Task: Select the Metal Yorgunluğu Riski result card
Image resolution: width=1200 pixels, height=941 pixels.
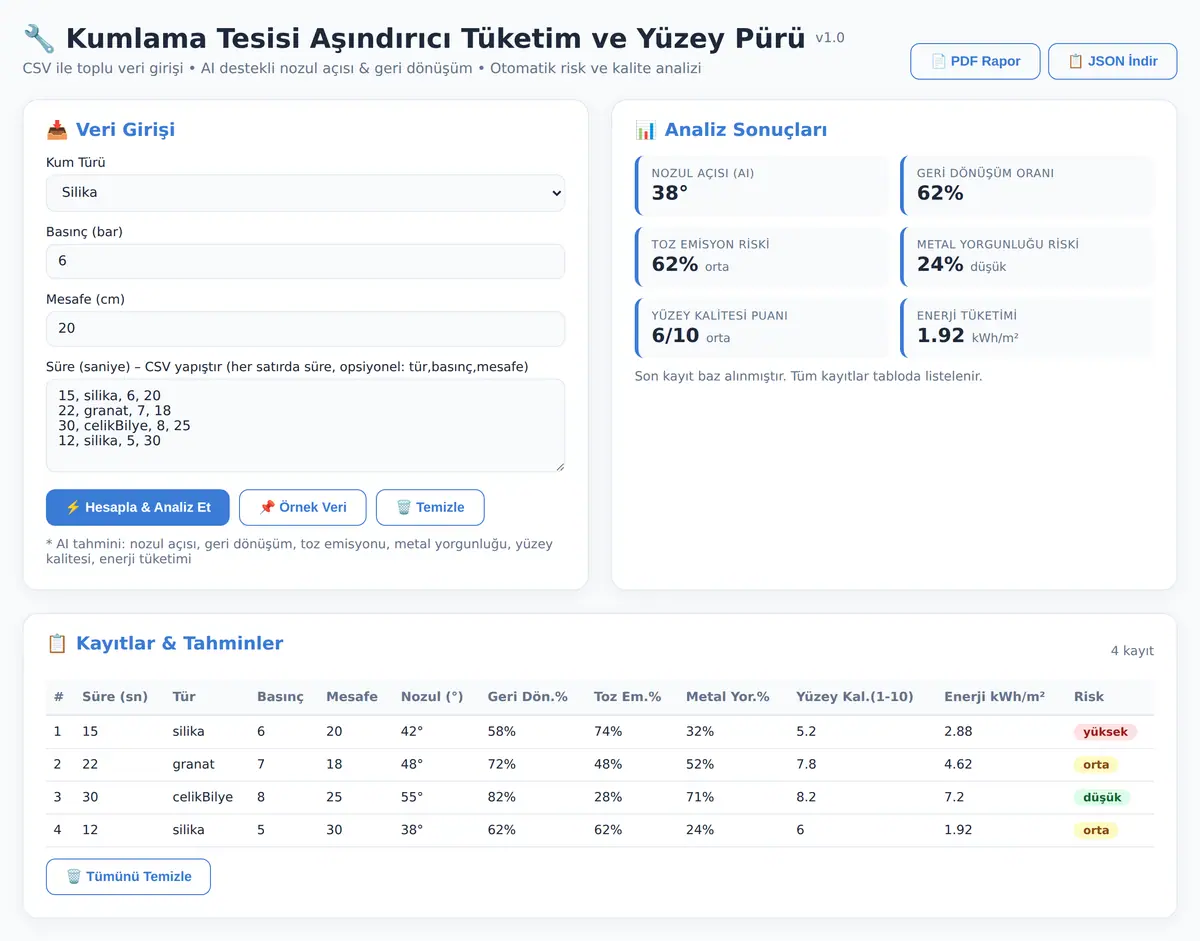Action: (x=1027, y=256)
